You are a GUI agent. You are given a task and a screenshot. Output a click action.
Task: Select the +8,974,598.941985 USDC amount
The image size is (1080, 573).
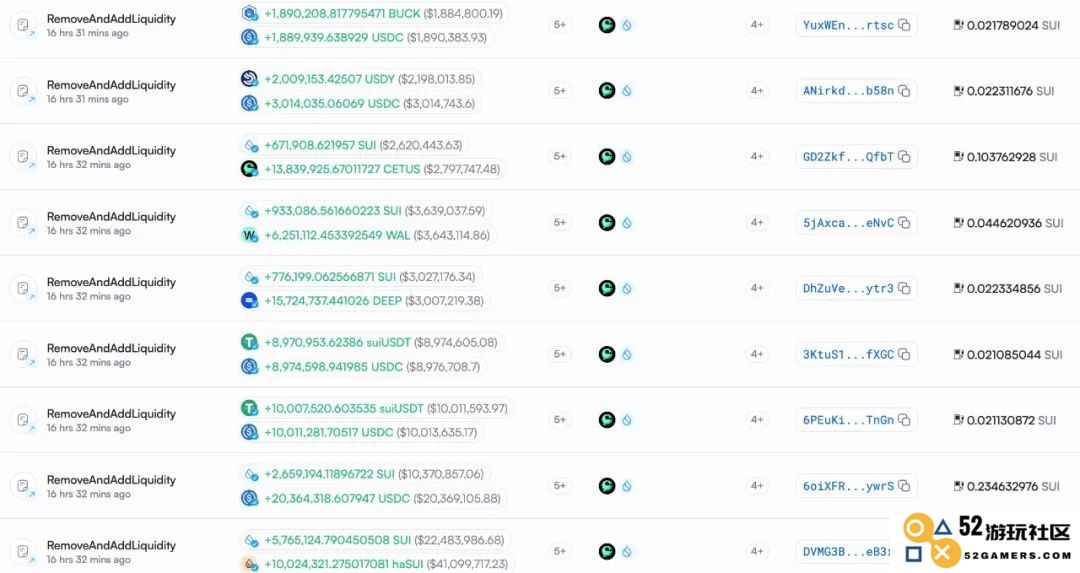pyautogui.click(x=334, y=367)
